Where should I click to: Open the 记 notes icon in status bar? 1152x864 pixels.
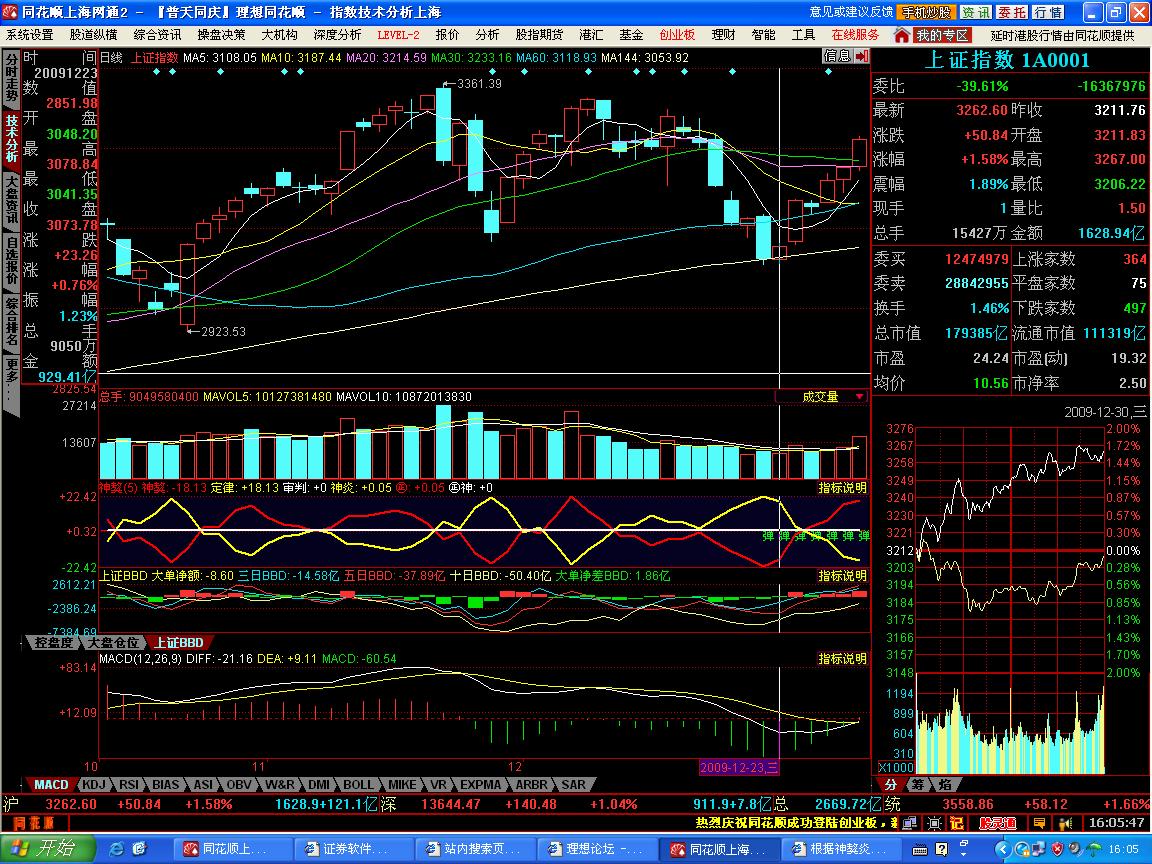click(x=957, y=824)
